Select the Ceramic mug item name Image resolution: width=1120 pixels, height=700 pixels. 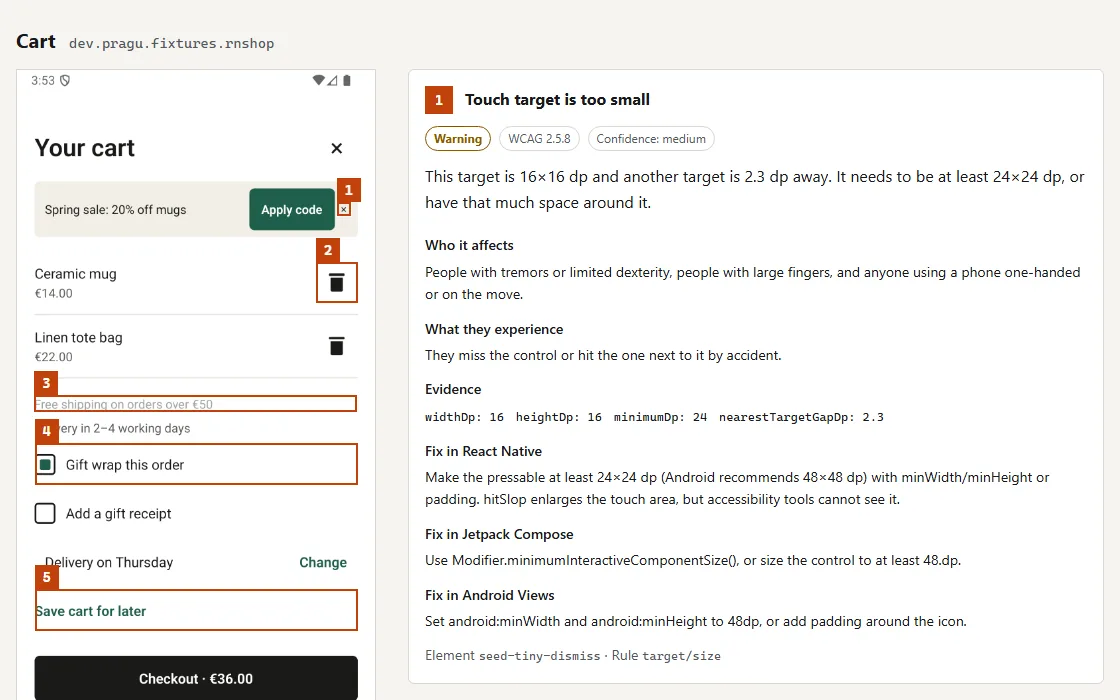coord(76,274)
